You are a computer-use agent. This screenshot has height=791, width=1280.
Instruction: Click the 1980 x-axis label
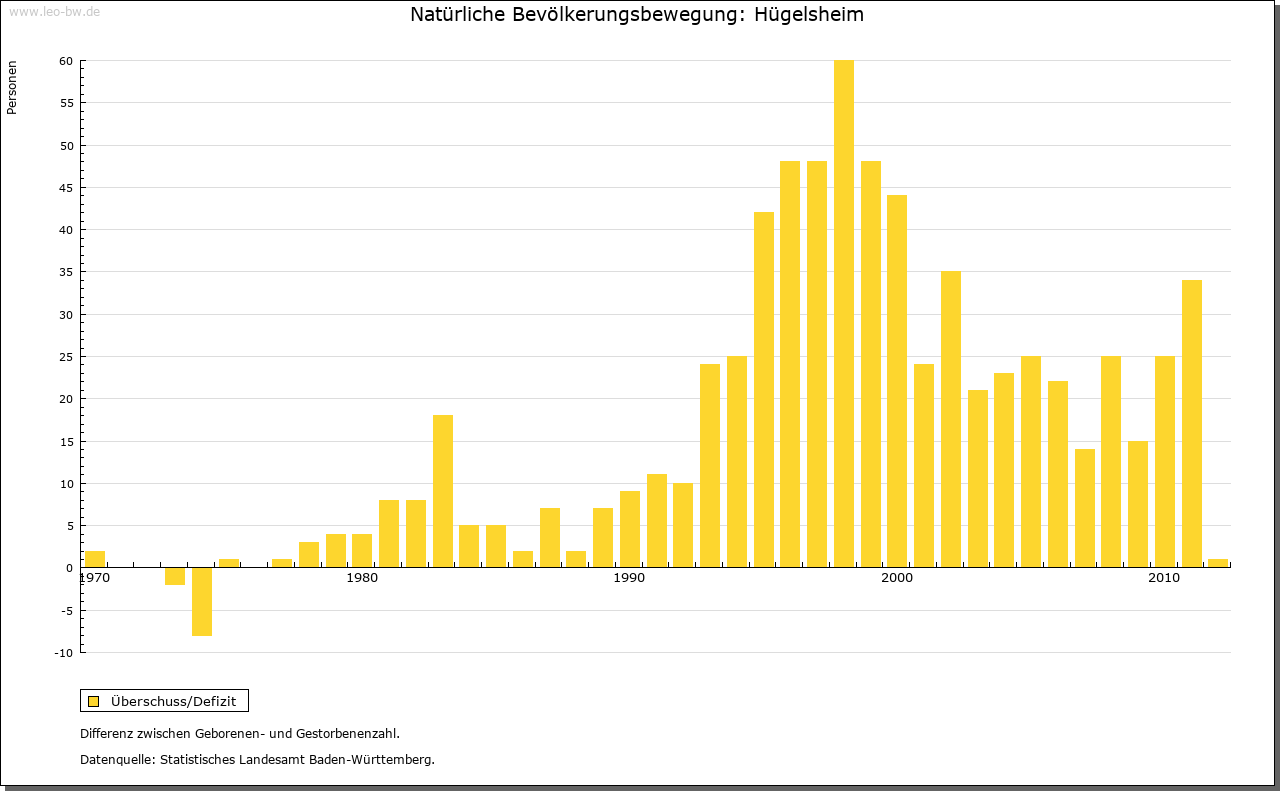click(362, 579)
